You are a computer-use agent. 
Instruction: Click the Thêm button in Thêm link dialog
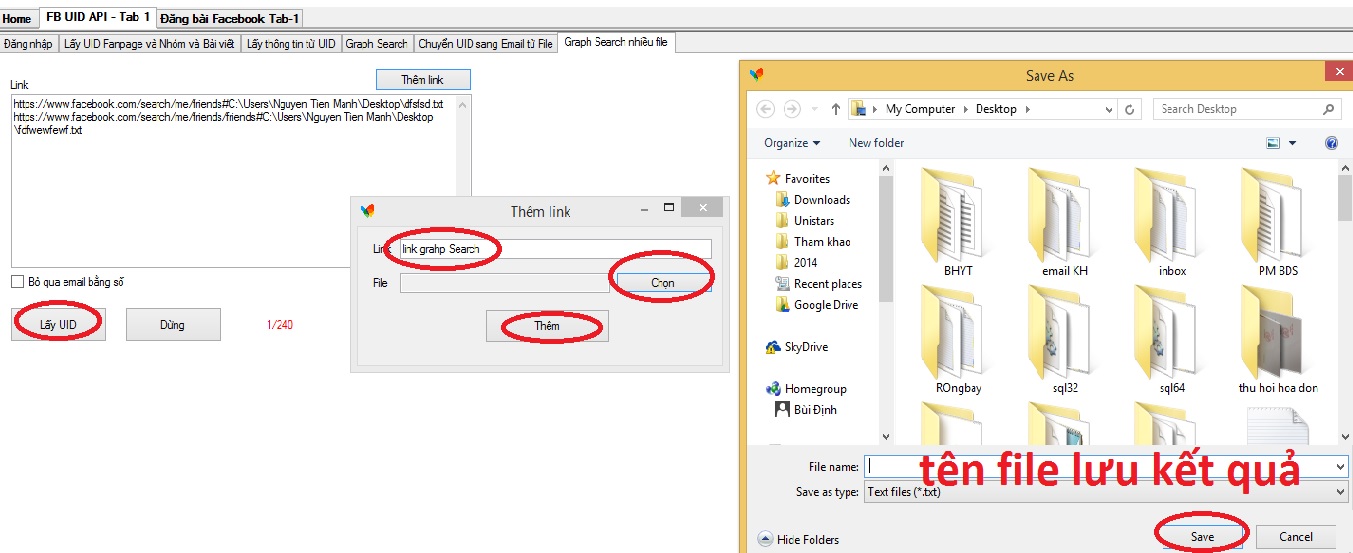547,326
